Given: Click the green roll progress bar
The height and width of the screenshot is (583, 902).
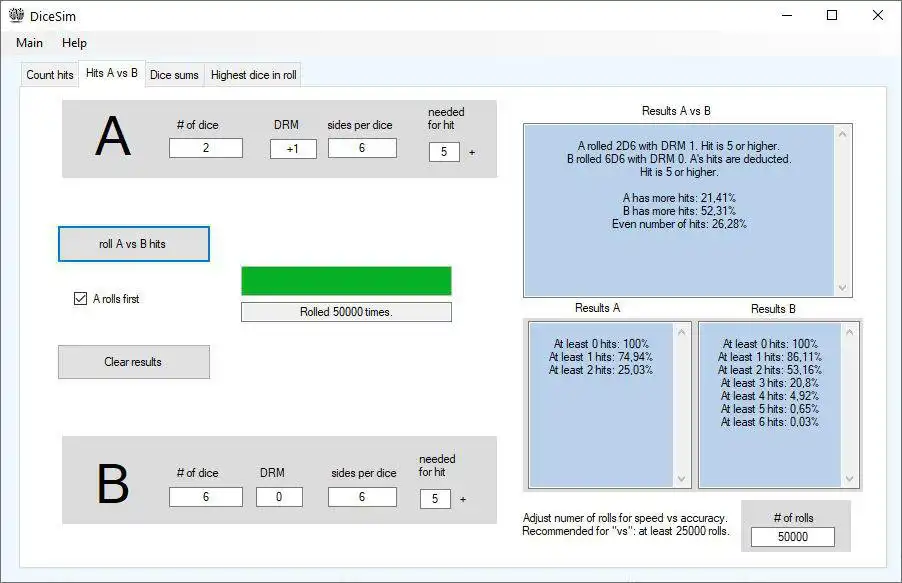Looking at the screenshot, I should [346, 281].
